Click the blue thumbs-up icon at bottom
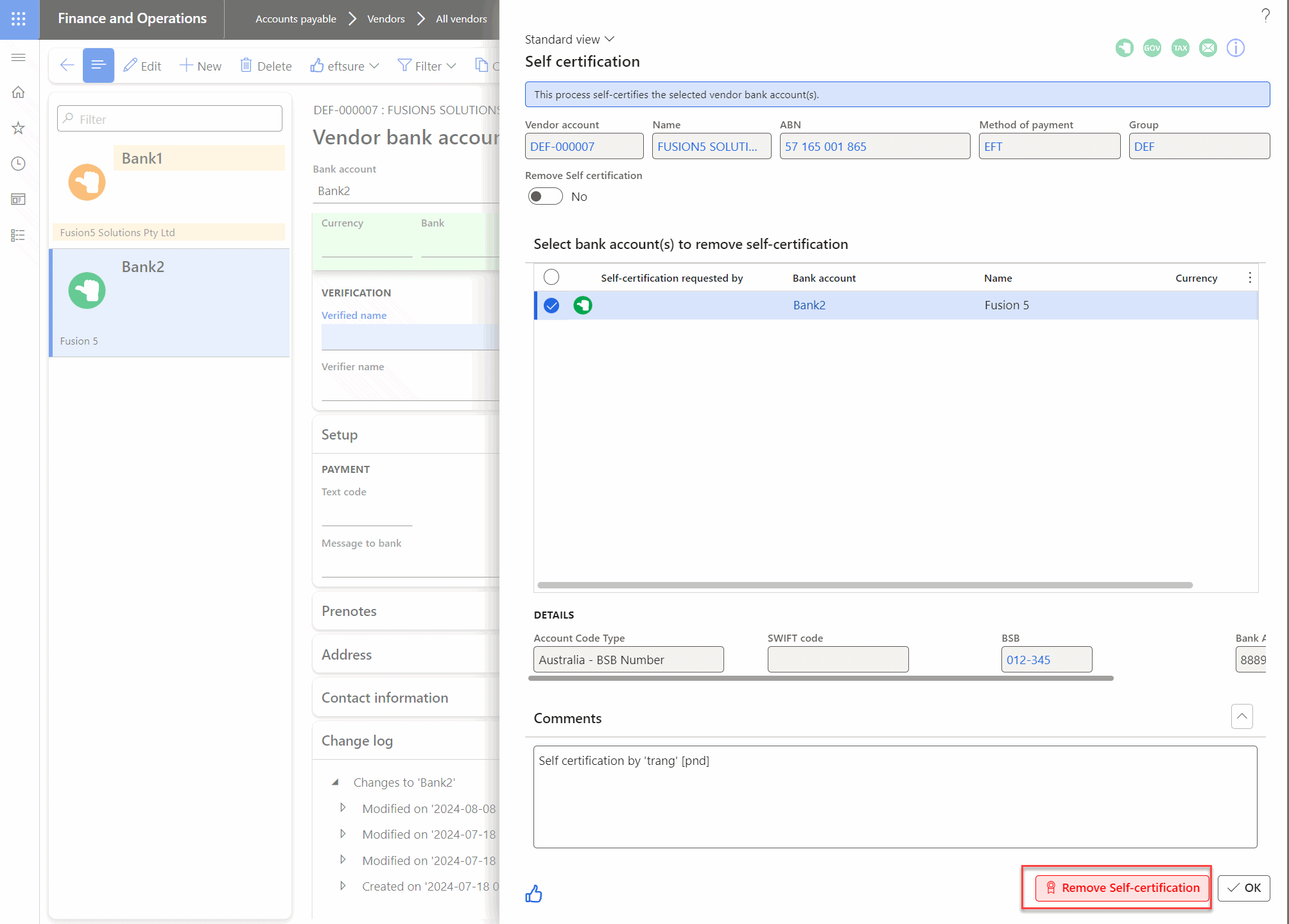The width and height of the screenshot is (1289, 924). point(534,894)
